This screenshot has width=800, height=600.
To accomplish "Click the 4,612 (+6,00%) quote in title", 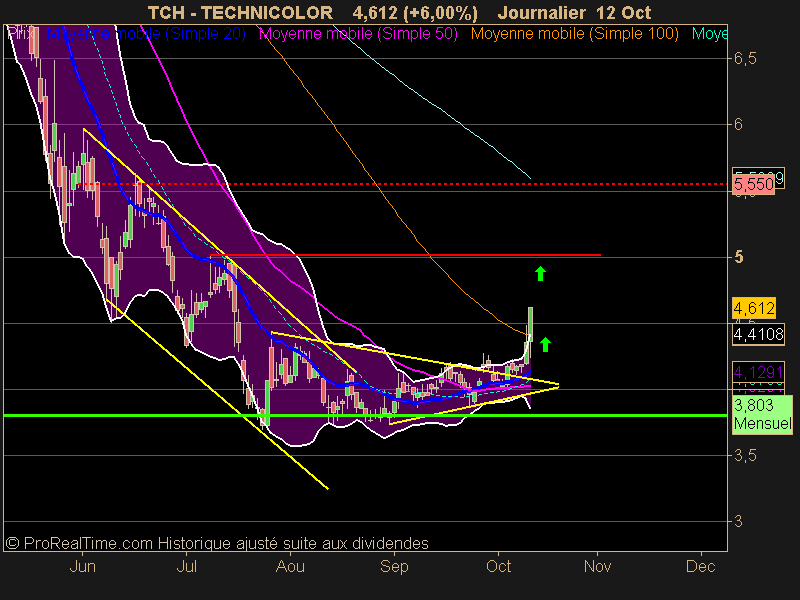I will [x=415, y=12].
